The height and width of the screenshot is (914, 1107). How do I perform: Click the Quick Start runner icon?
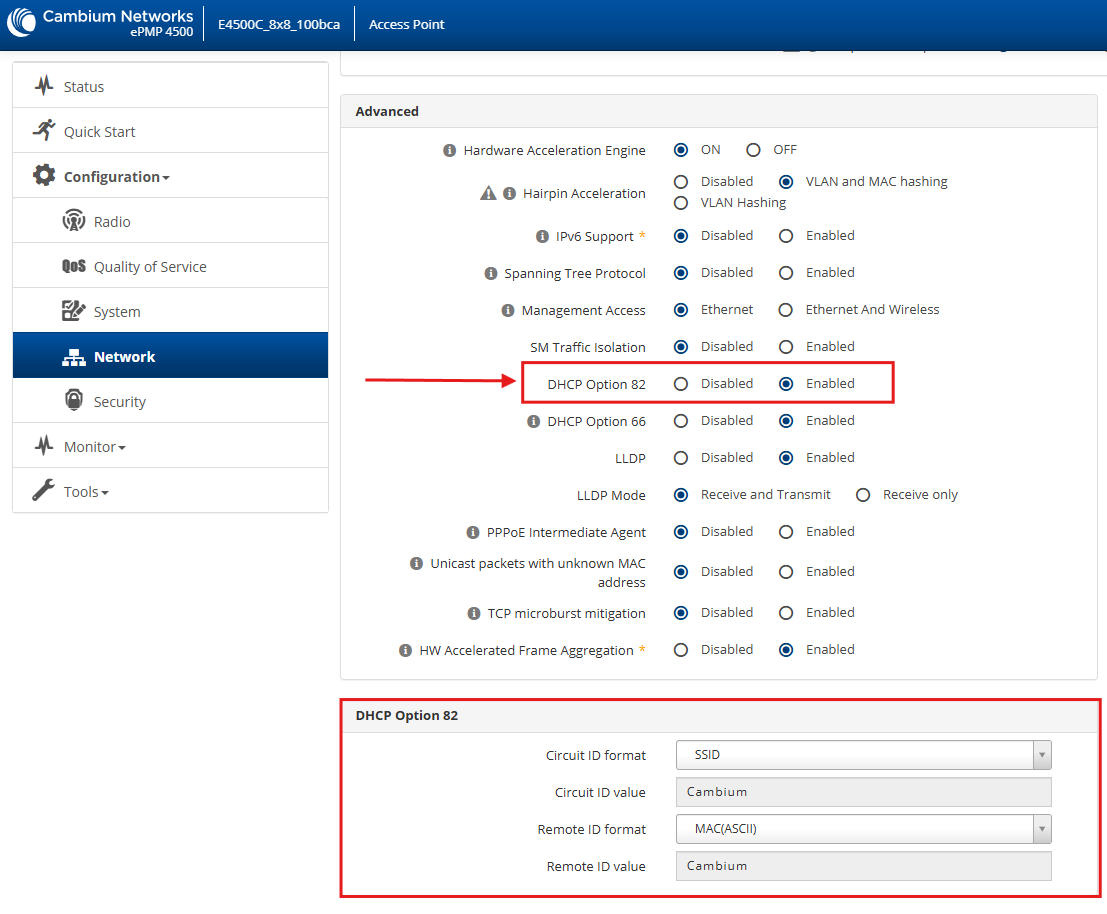click(x=44, y=131)
